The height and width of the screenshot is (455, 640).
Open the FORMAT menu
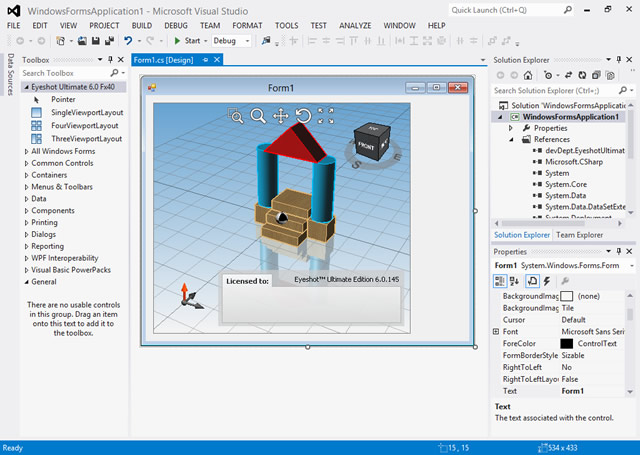coord(247,25)
